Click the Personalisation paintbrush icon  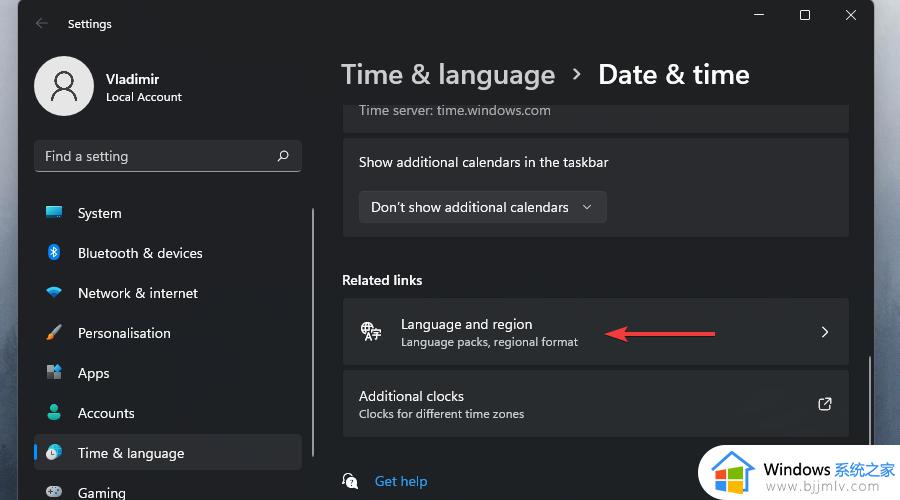(x=54, y=332)
